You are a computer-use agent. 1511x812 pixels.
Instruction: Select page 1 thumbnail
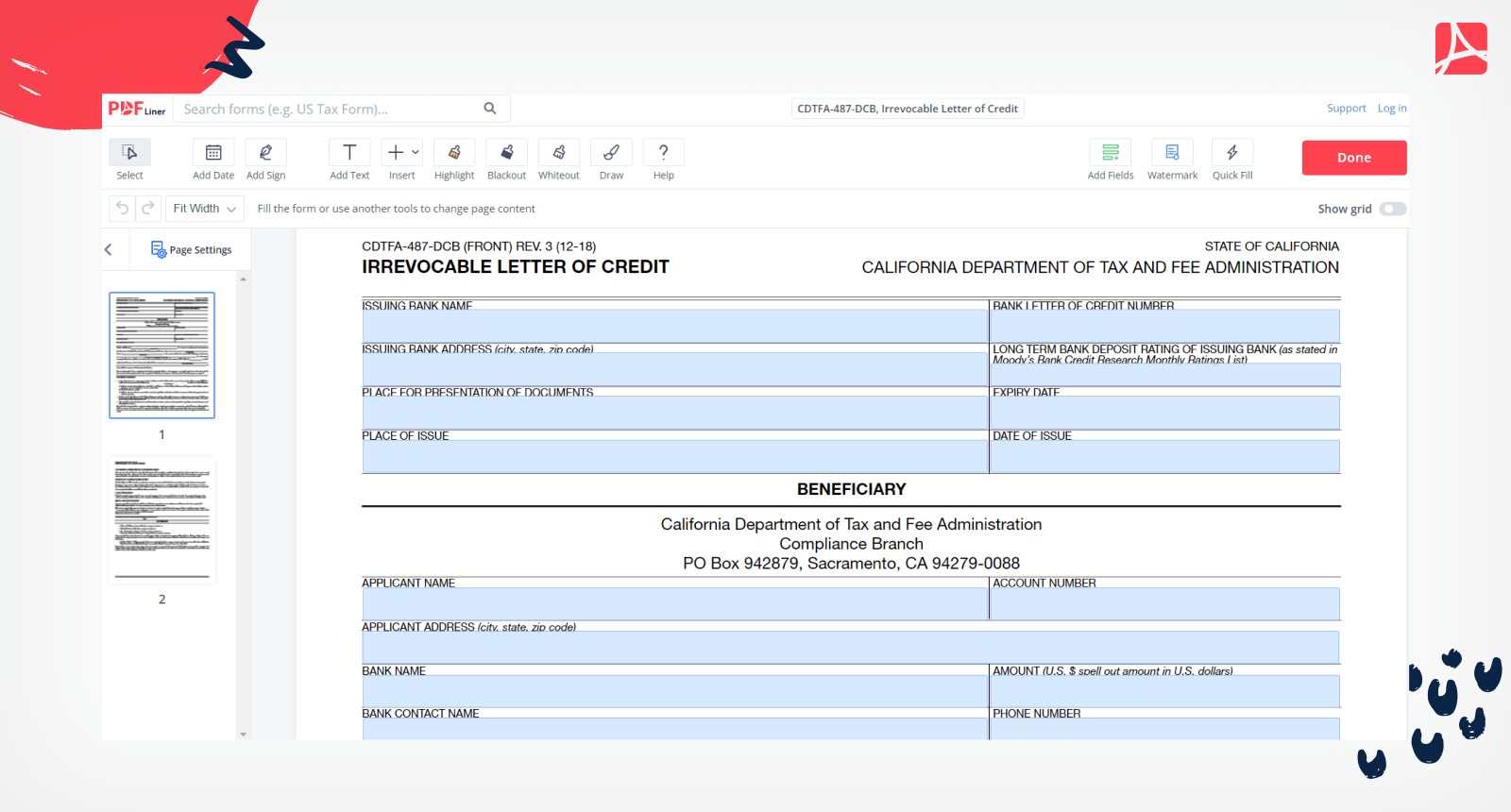click(162, 355)
